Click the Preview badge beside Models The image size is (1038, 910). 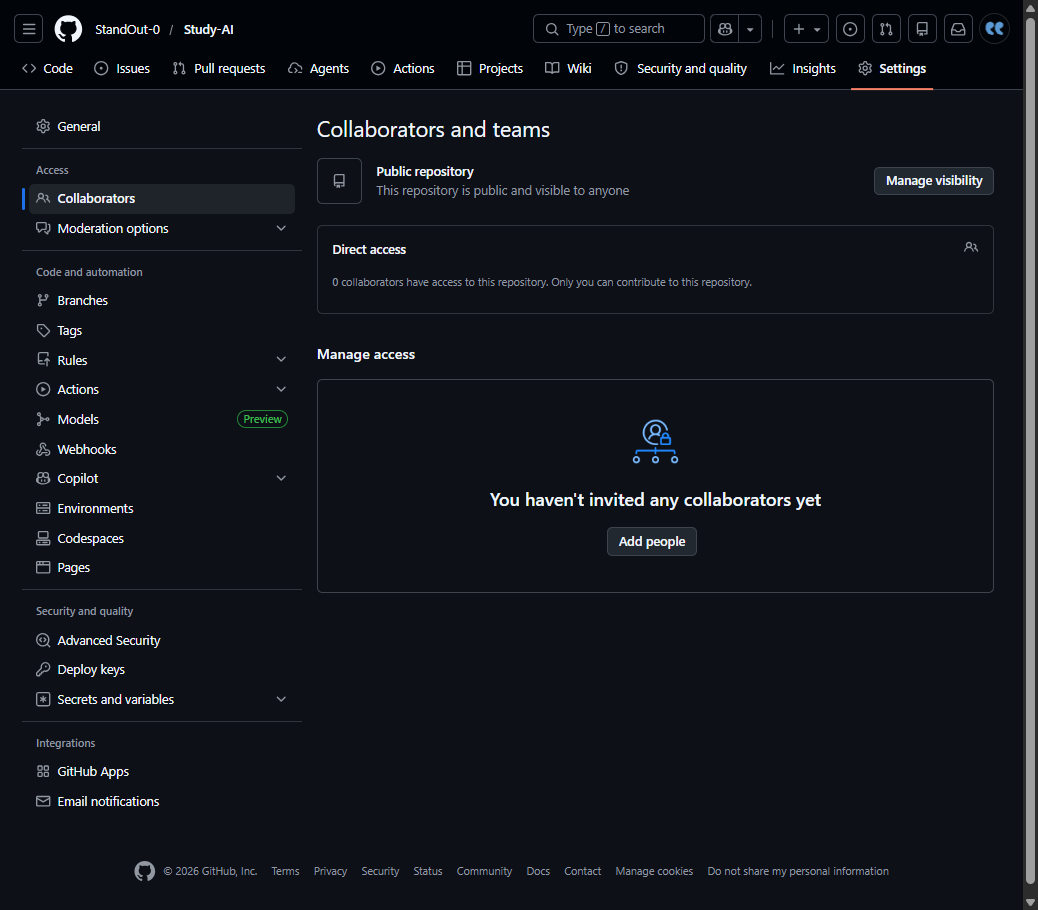click(x=262, y=419)
